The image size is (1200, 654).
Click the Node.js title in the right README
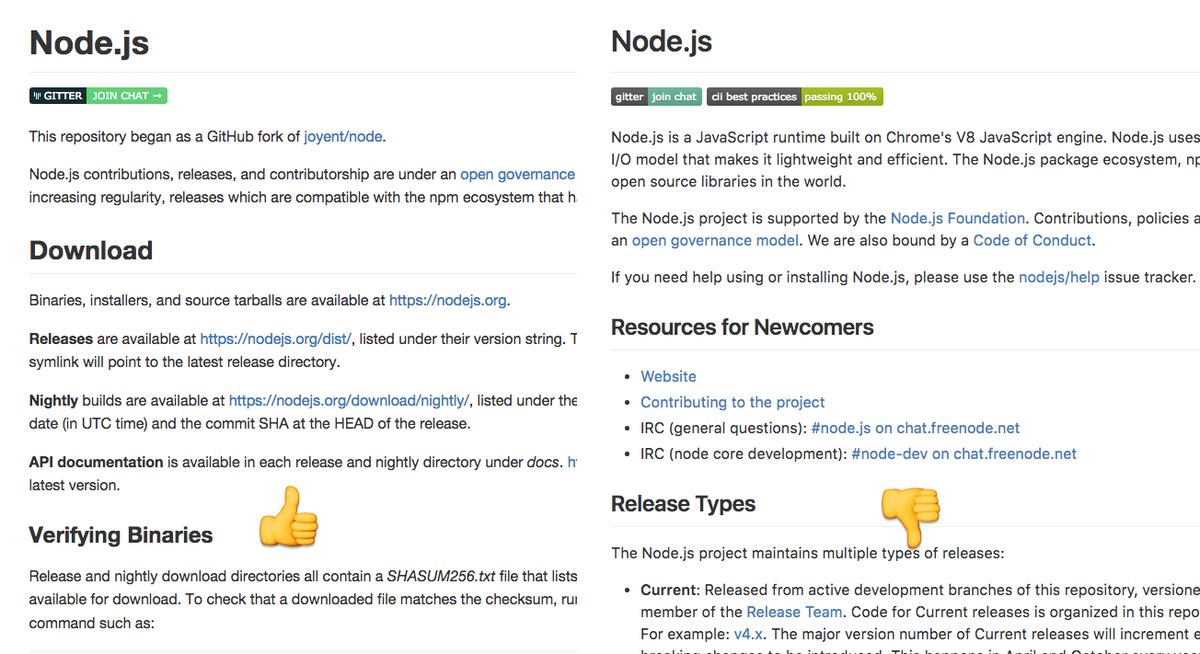662,42
